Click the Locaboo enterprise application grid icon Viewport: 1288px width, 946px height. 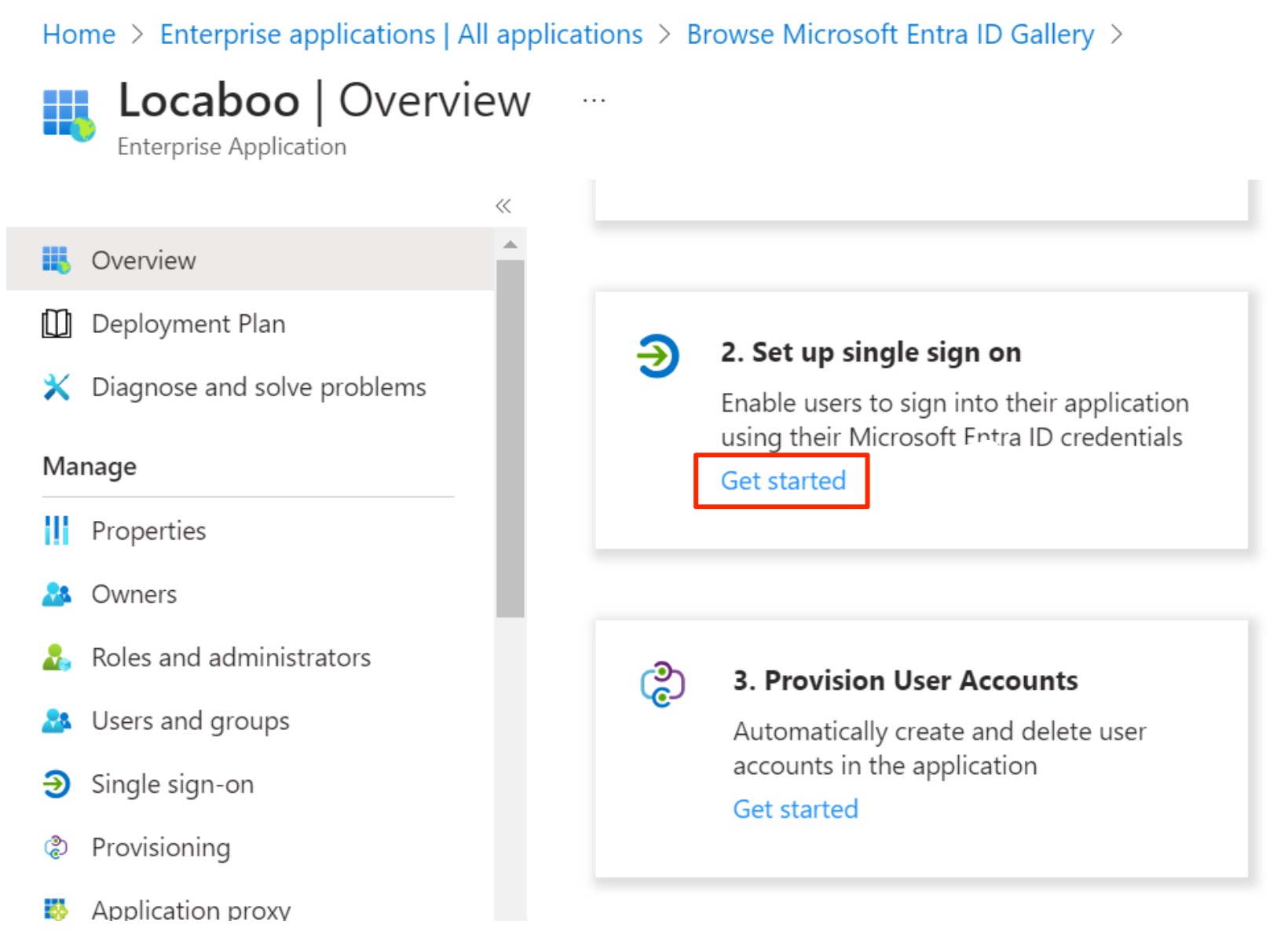pos(69,115)
